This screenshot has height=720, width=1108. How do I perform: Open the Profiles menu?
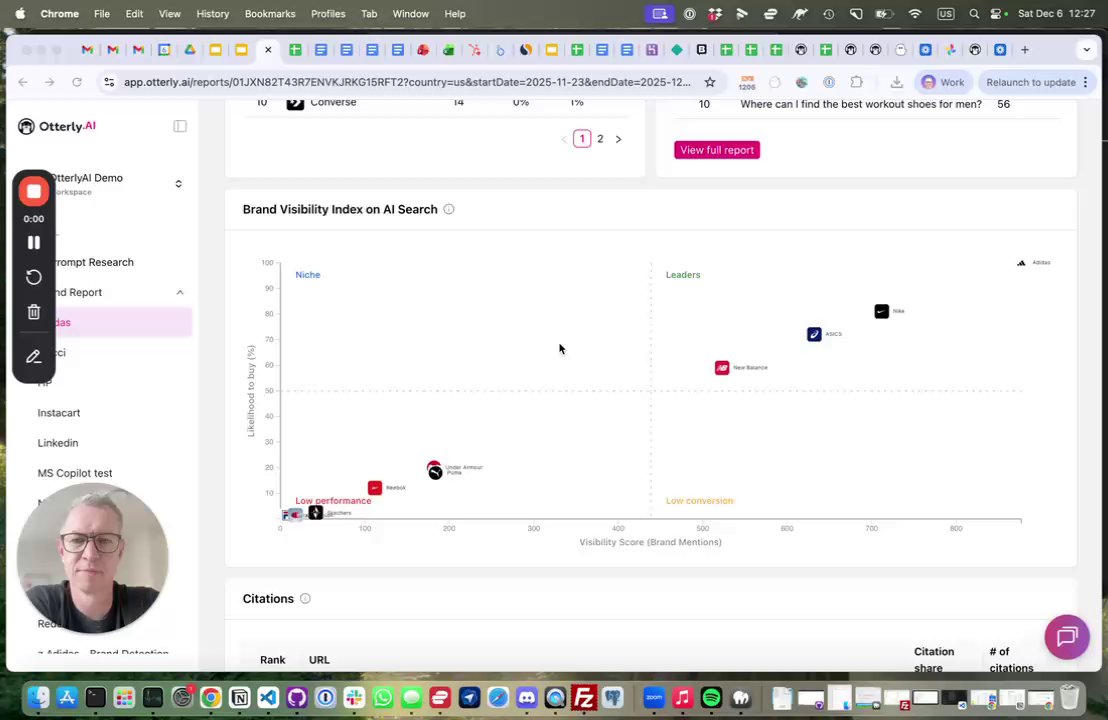click(329, 13)
